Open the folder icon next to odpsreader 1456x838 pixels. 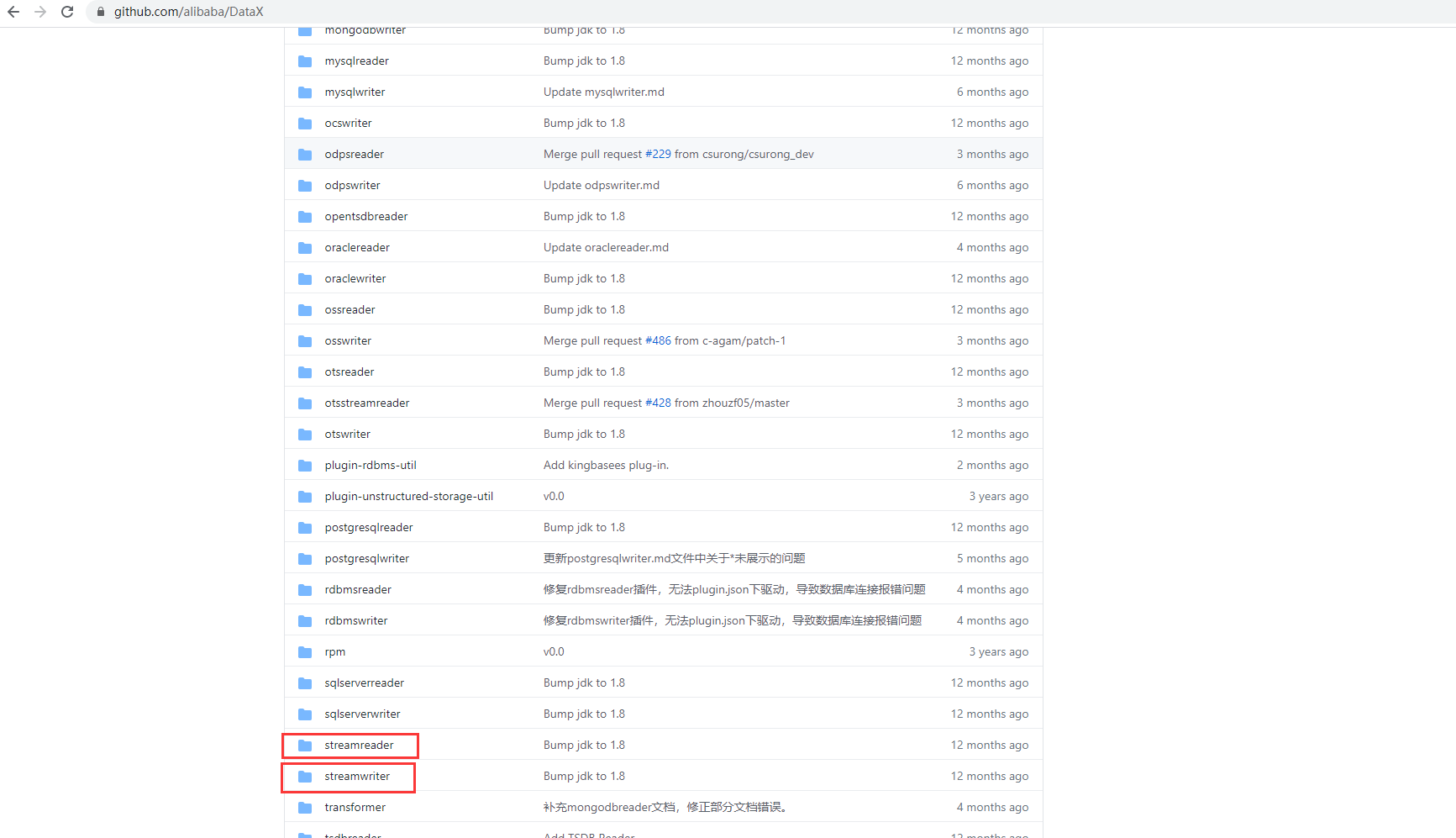tap(305, 155)
